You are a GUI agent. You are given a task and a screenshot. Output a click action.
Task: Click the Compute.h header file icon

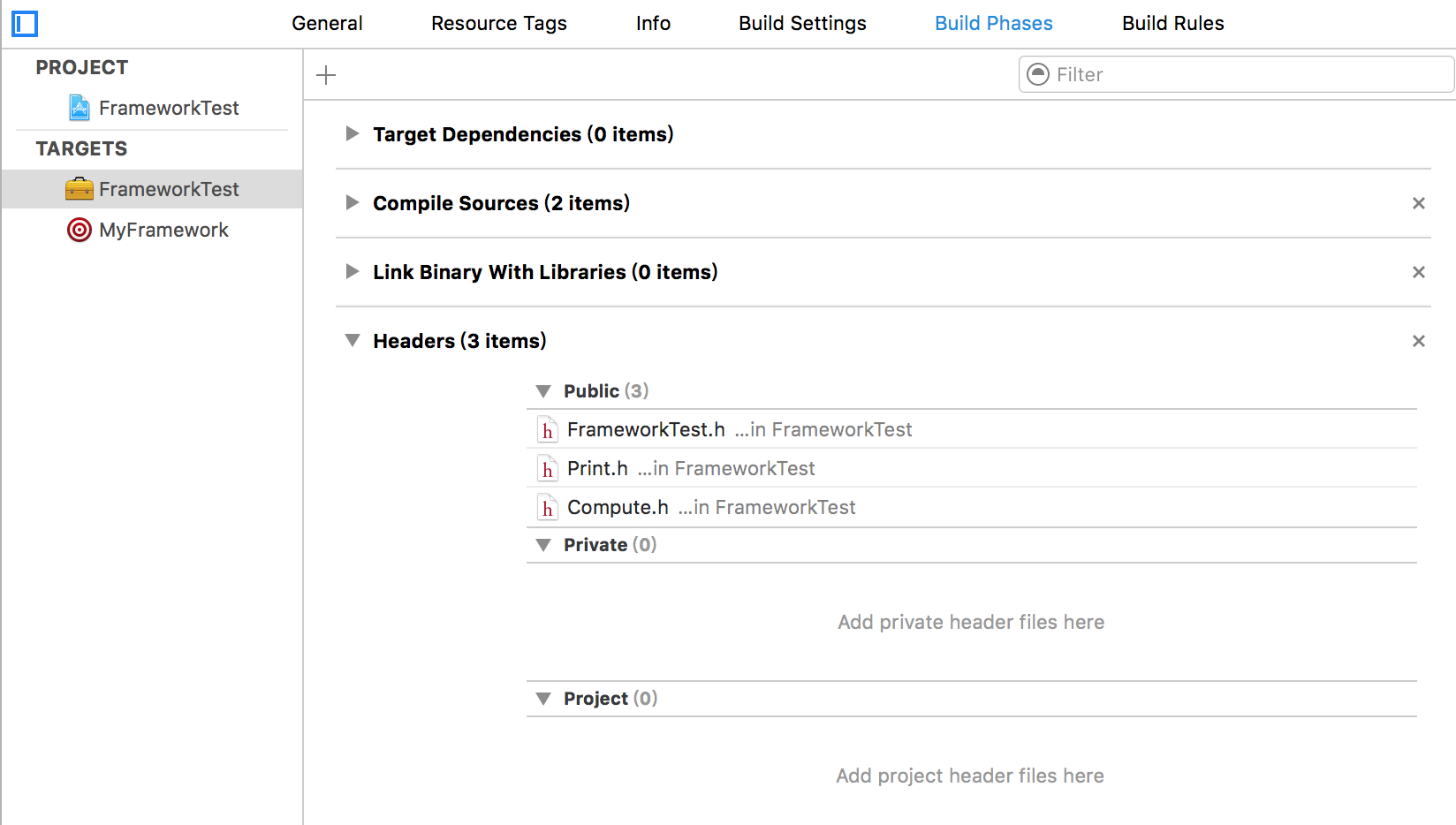pos(548,508)
